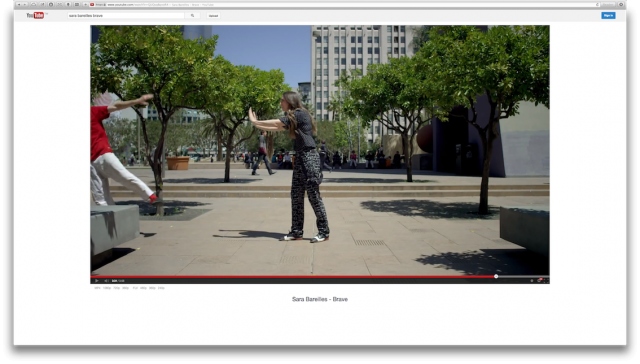This screenshot has height=364, width=640.
Task: Play the video with the play button
Action: pyautogui.click(x=97, y=281)
